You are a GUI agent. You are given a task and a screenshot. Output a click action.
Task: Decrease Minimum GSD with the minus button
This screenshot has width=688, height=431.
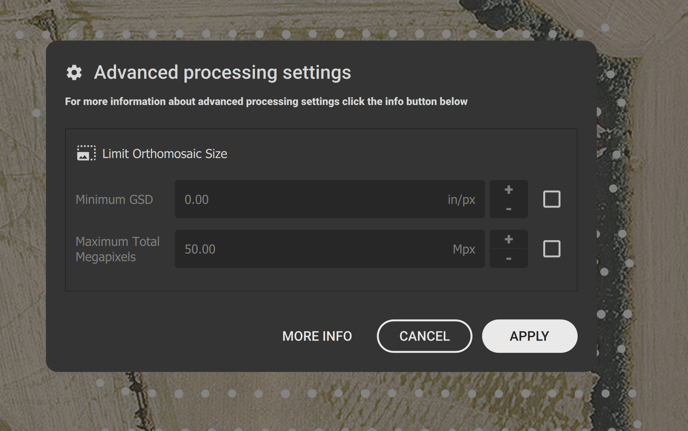coord(508,209)
